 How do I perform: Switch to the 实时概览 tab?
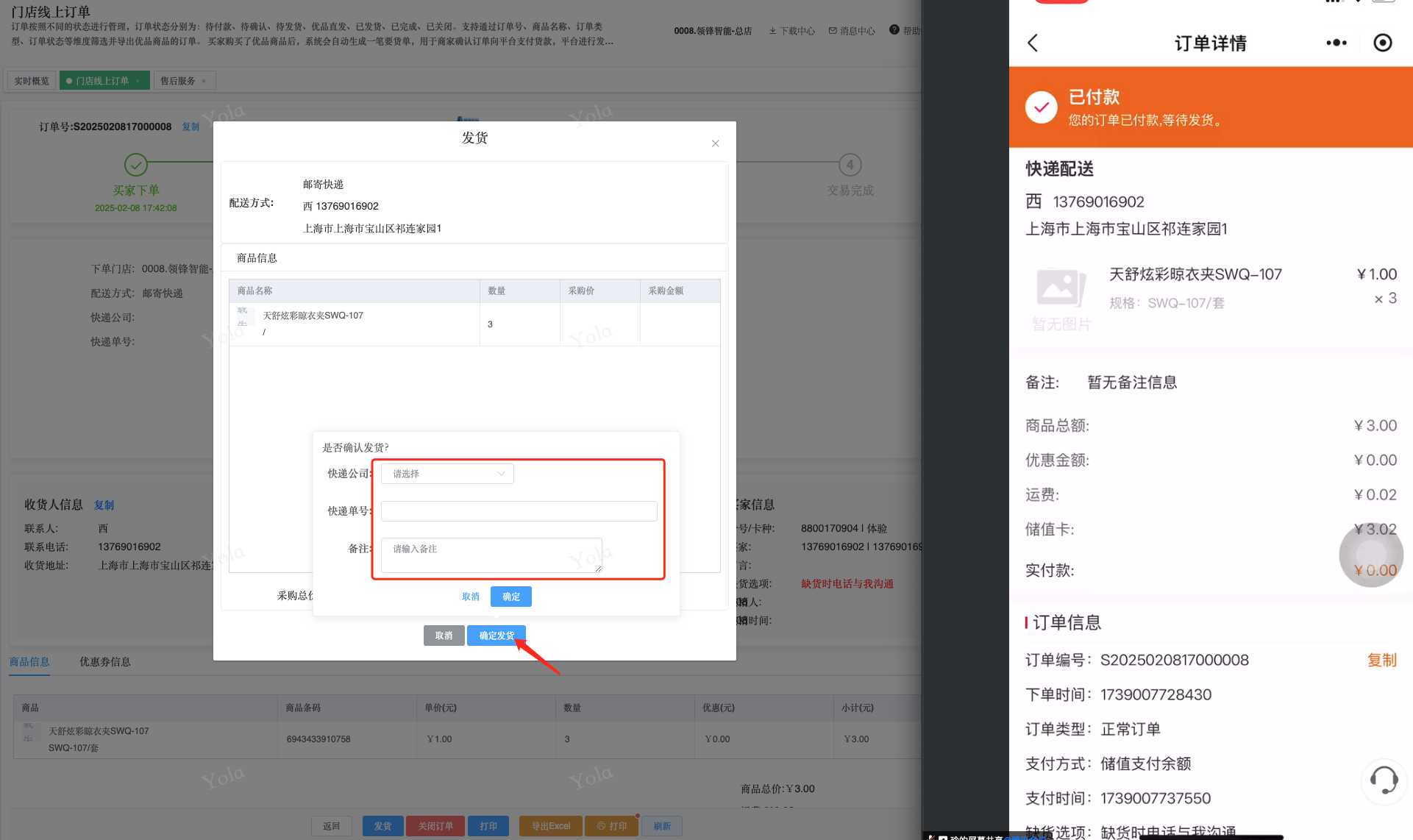click(32, 81)
